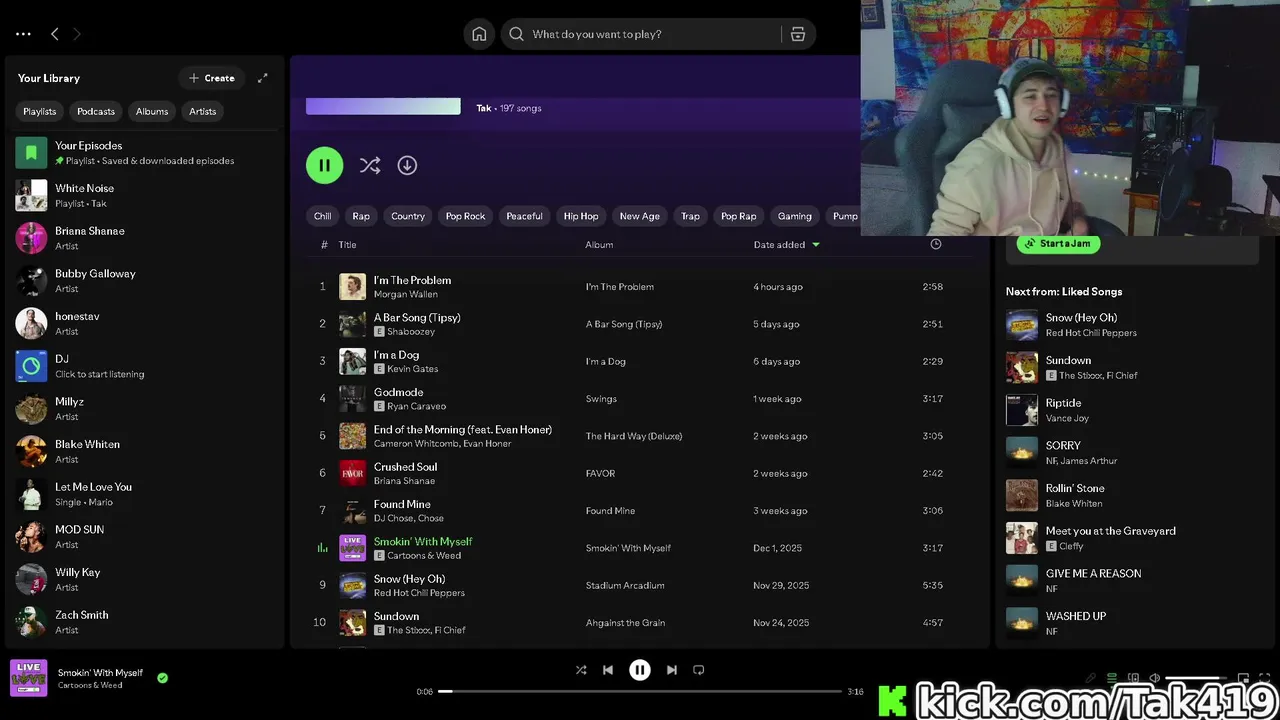Viewport: 1280px width, 720px height.
Task: Click the search magnifier icon
Action: [x=516, y=34]
